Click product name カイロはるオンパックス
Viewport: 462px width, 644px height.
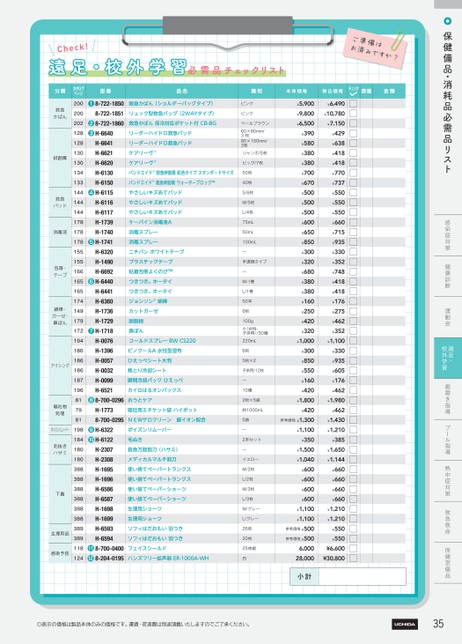point(155,390)
